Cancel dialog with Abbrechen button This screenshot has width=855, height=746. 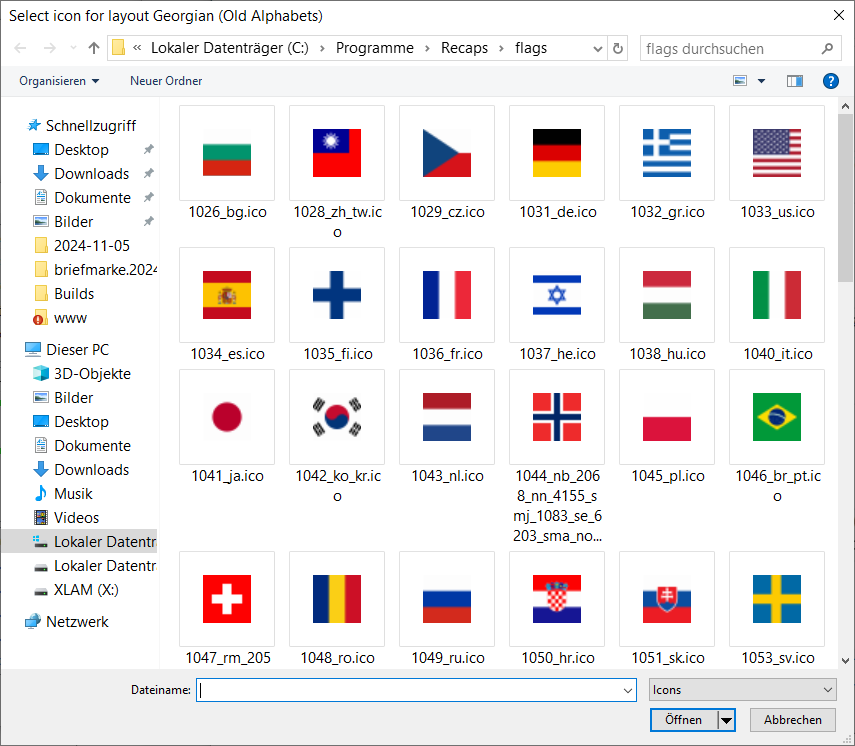tap(793, 720)
